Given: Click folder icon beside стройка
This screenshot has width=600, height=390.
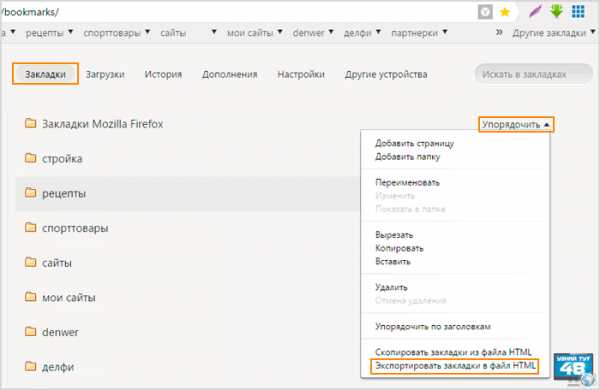Looking at the screenshot, I should click(x=31, y=158).
